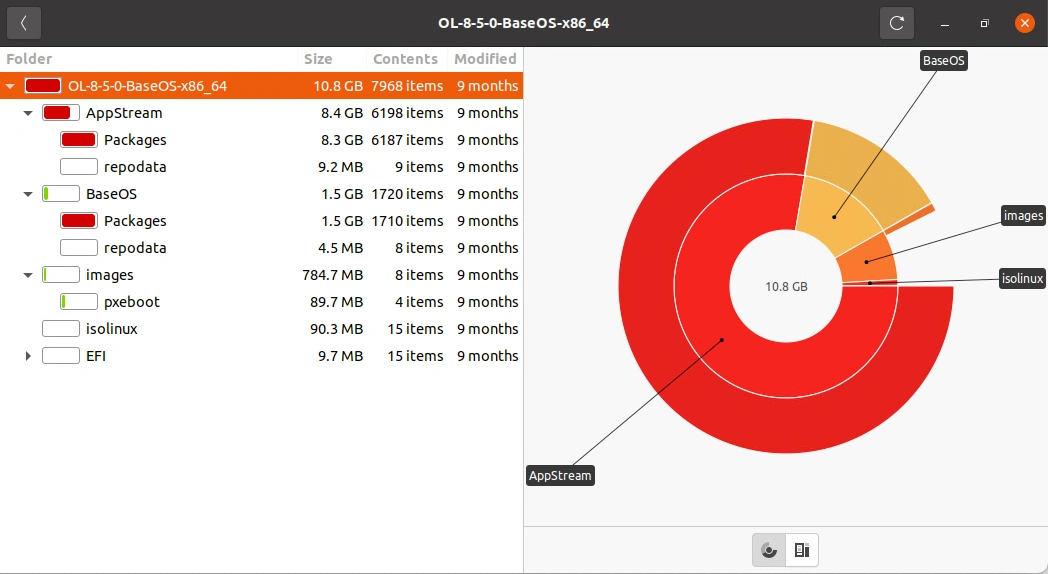1048x574 pixels.
Task: Select the BaseOS folder row
Action: point(261,194)
